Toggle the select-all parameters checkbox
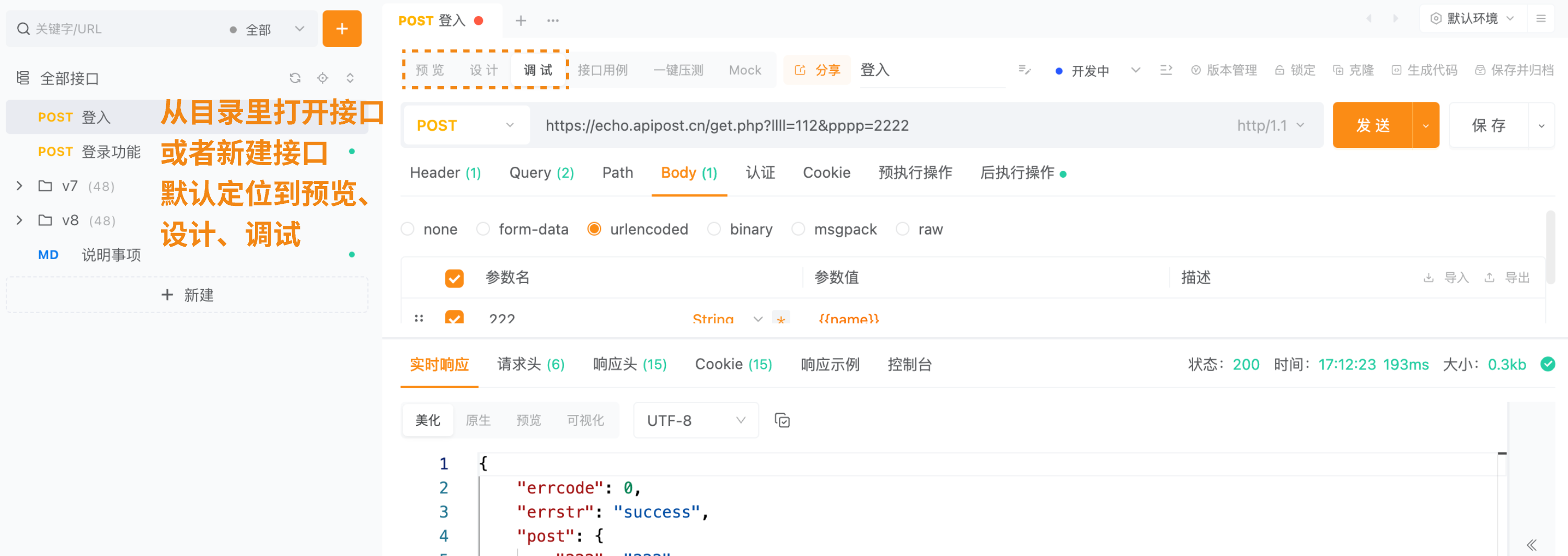 tap(454, 278)
